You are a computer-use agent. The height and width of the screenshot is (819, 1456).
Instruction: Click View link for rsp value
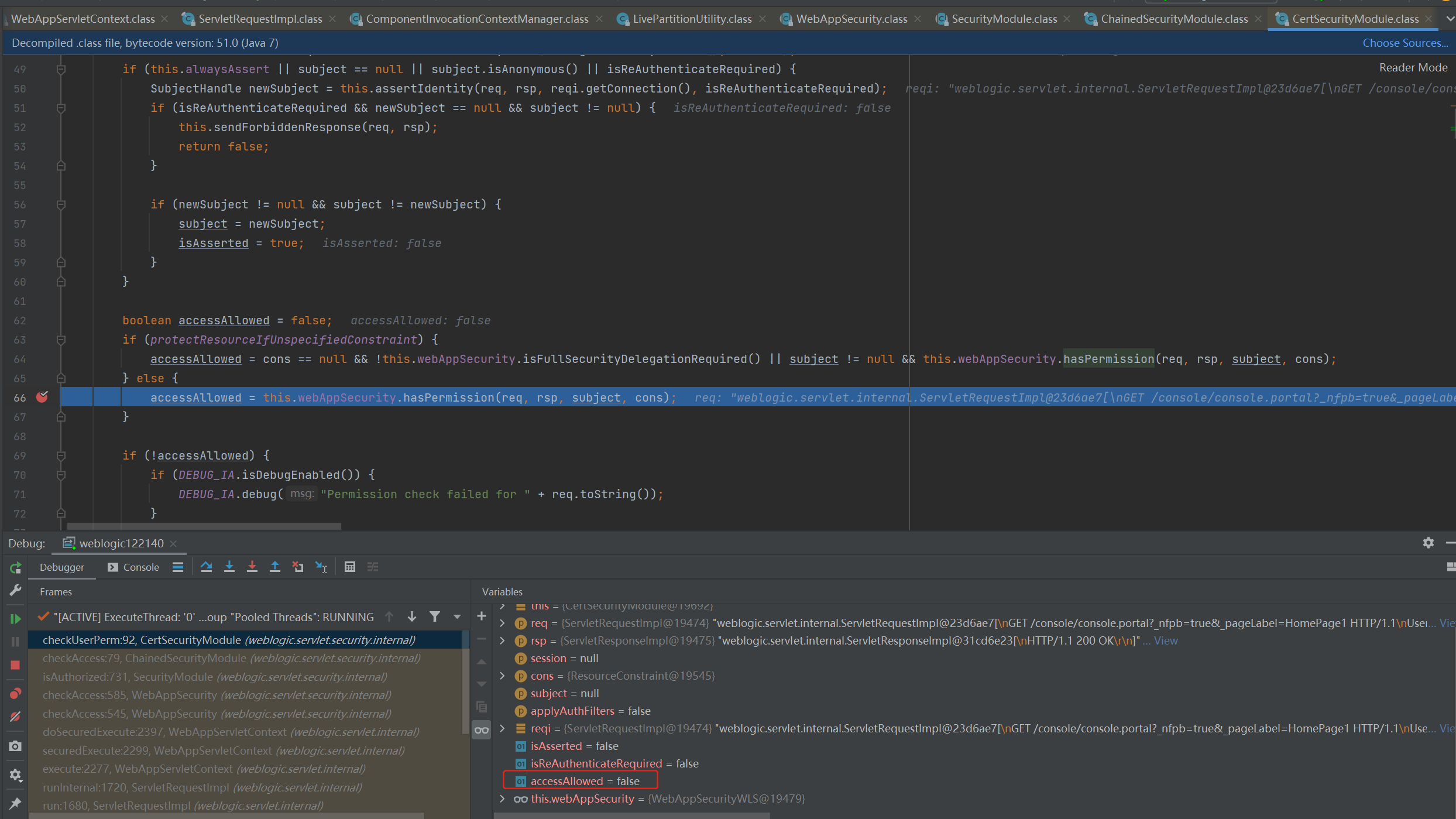point(1165,640)
